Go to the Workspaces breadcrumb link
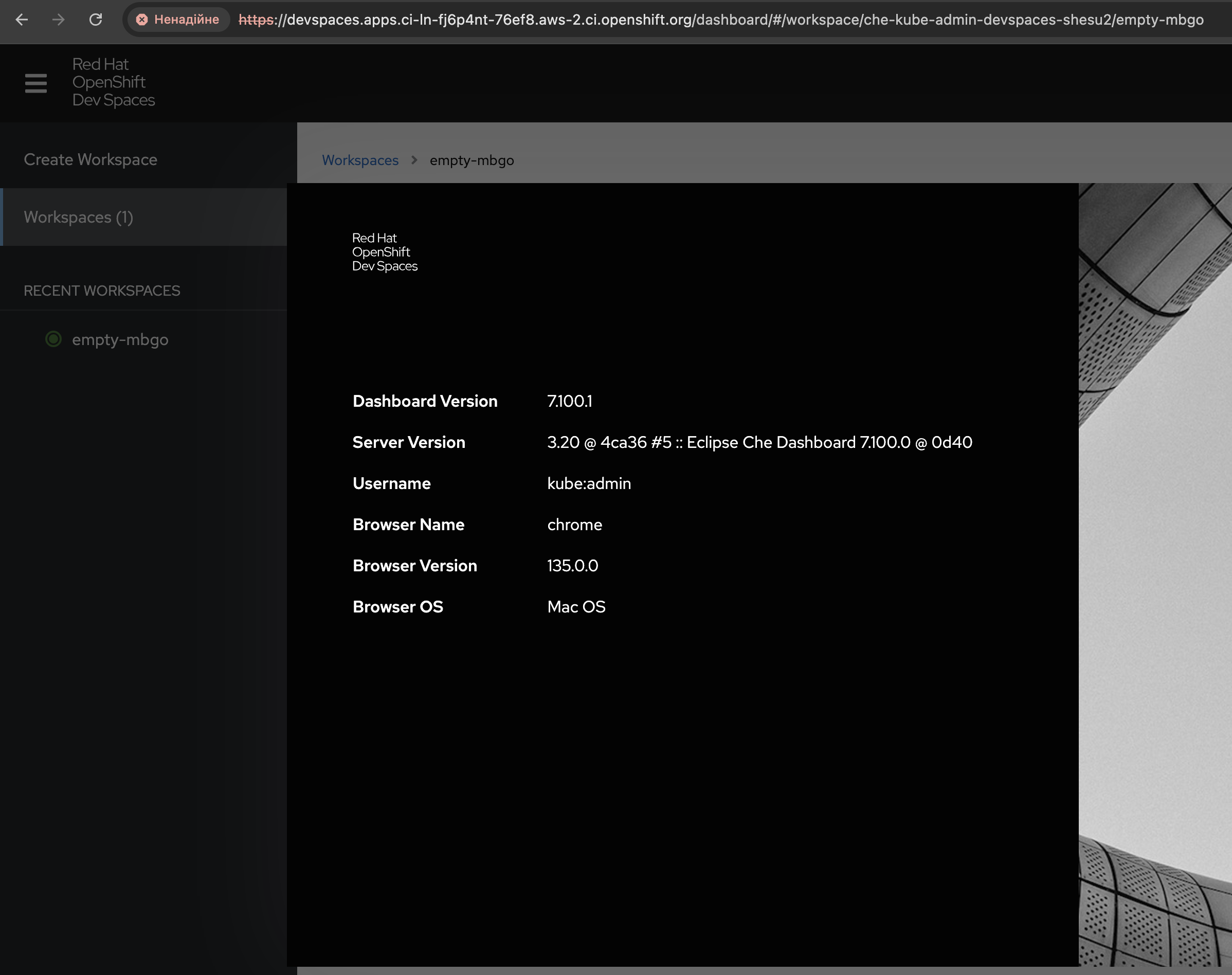1232x975 pixels. click(359, 160)
